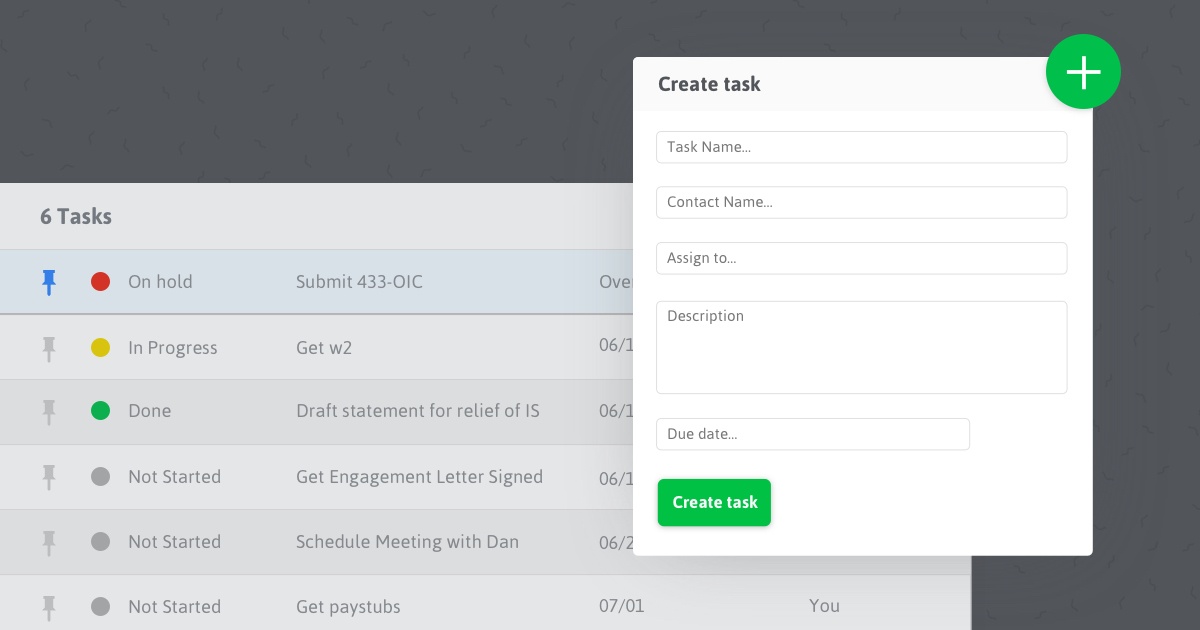Screen dimensions: 1200x630
Task: Click the yellow In Progress status dot
Action: click(x=100, y=348)
